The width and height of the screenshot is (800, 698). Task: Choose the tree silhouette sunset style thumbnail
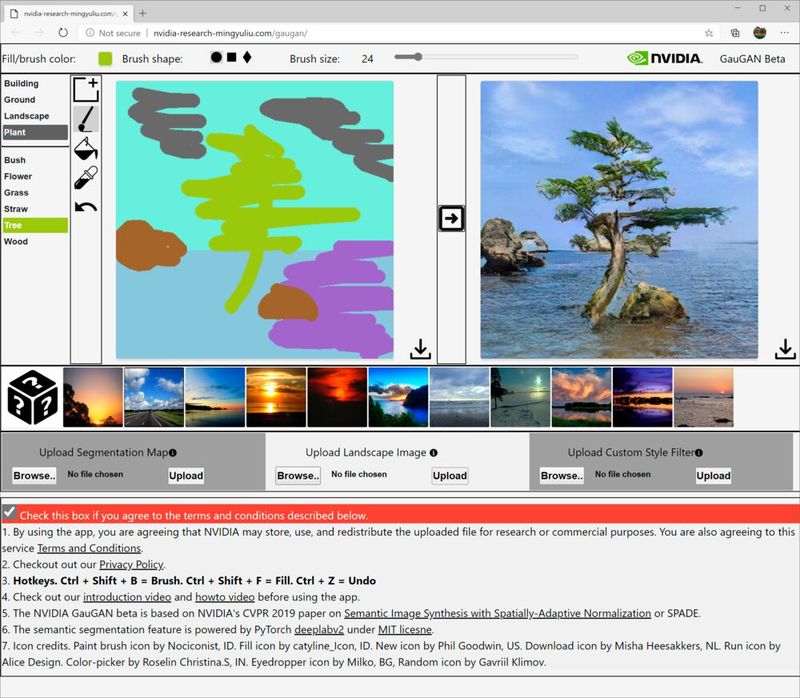pyautogui.click(x=93, y=397)
